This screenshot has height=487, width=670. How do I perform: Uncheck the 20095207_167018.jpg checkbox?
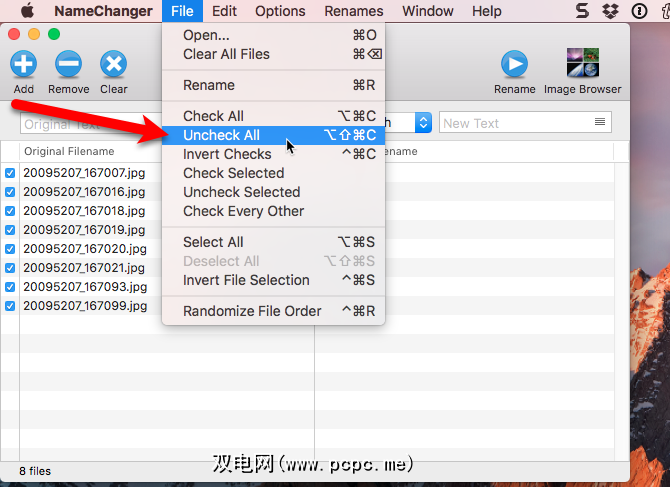click(10, 211)
